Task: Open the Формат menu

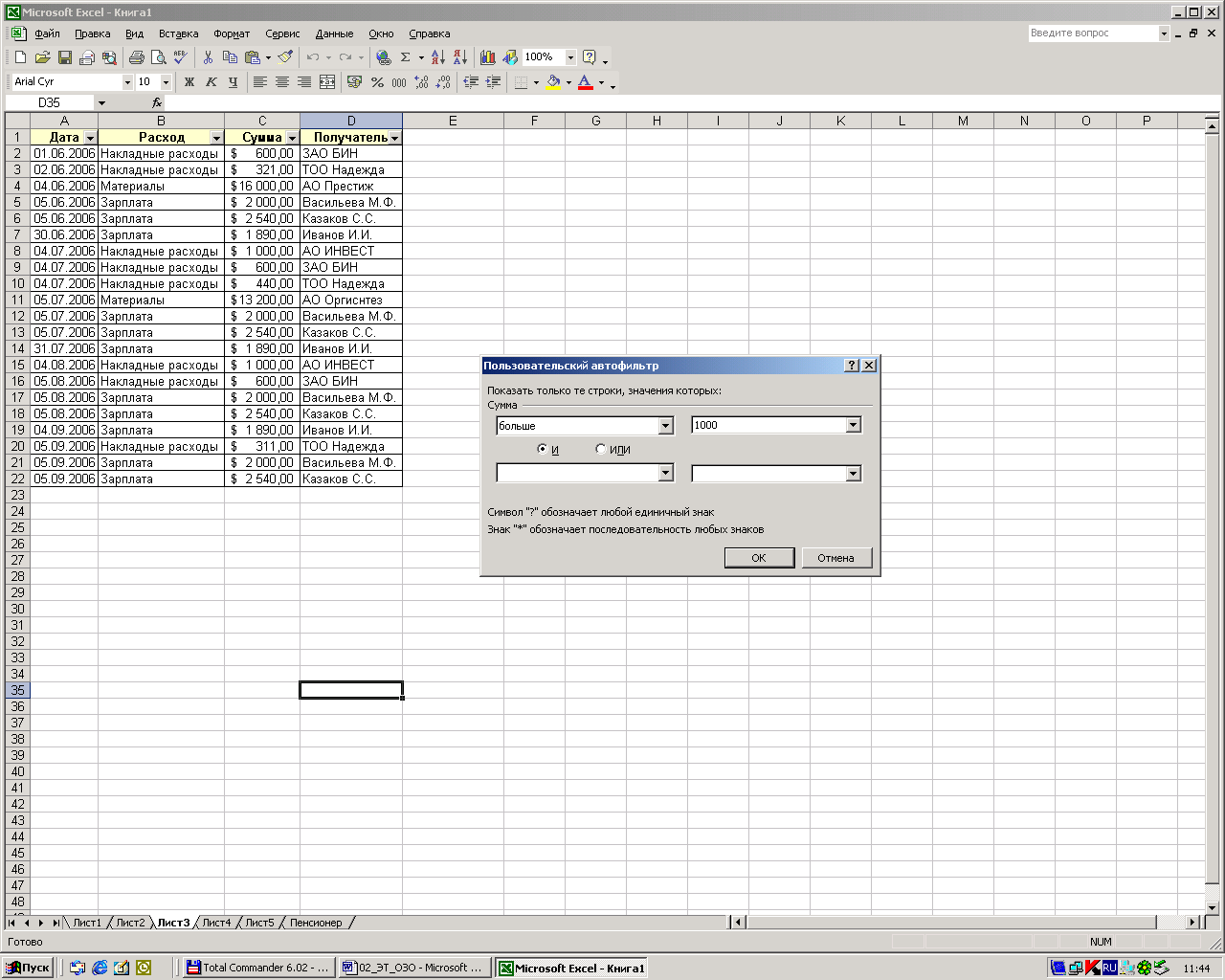Action: coord(232,33)
